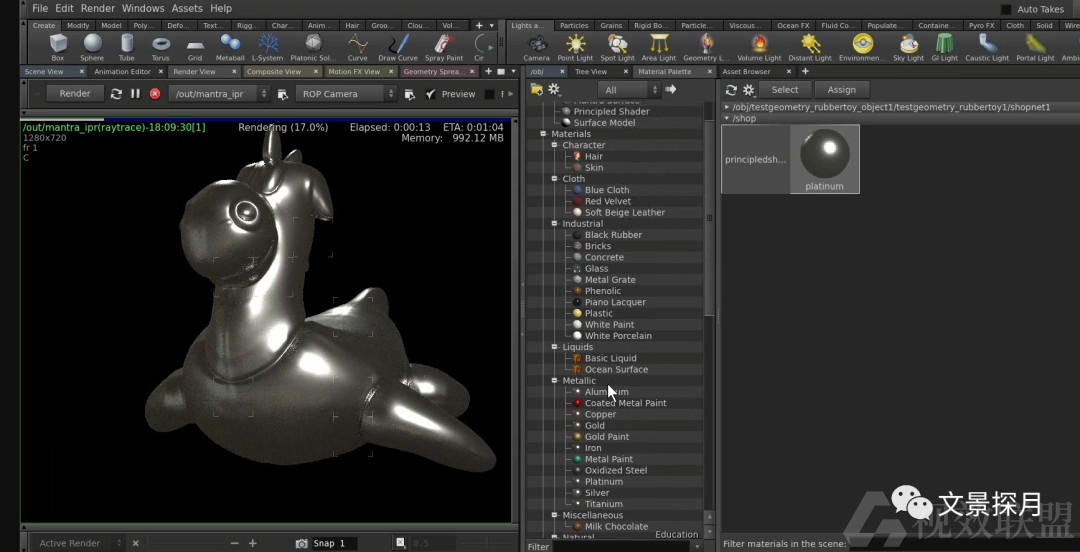The image size is (1080, 552).
Task: Take a render snapshot with camera icon
Action: click(x=302, y=543)
